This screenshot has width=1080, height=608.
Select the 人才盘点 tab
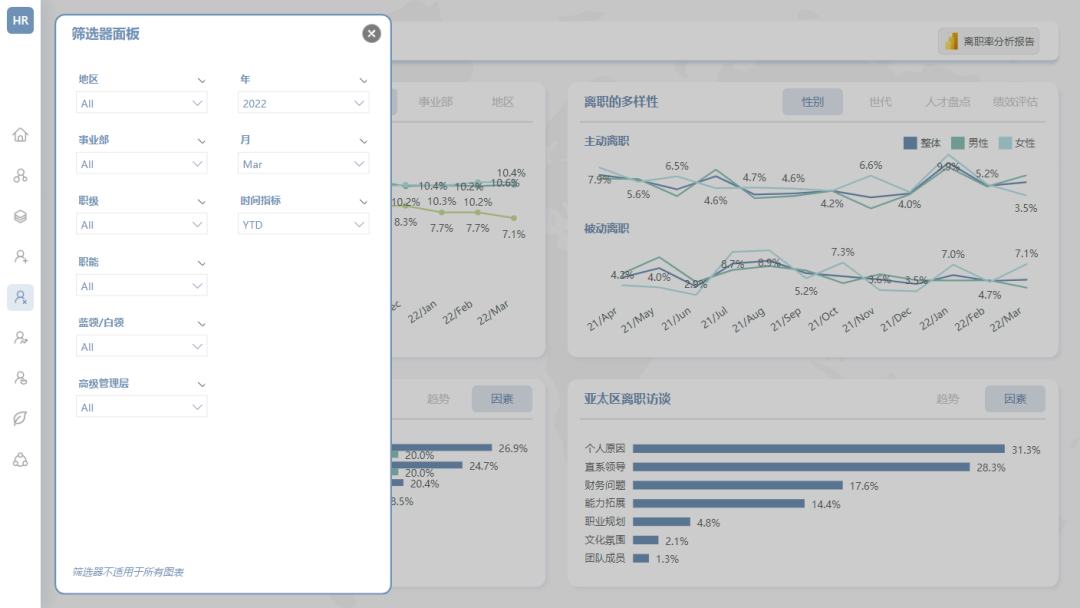[x=947, y=102]
